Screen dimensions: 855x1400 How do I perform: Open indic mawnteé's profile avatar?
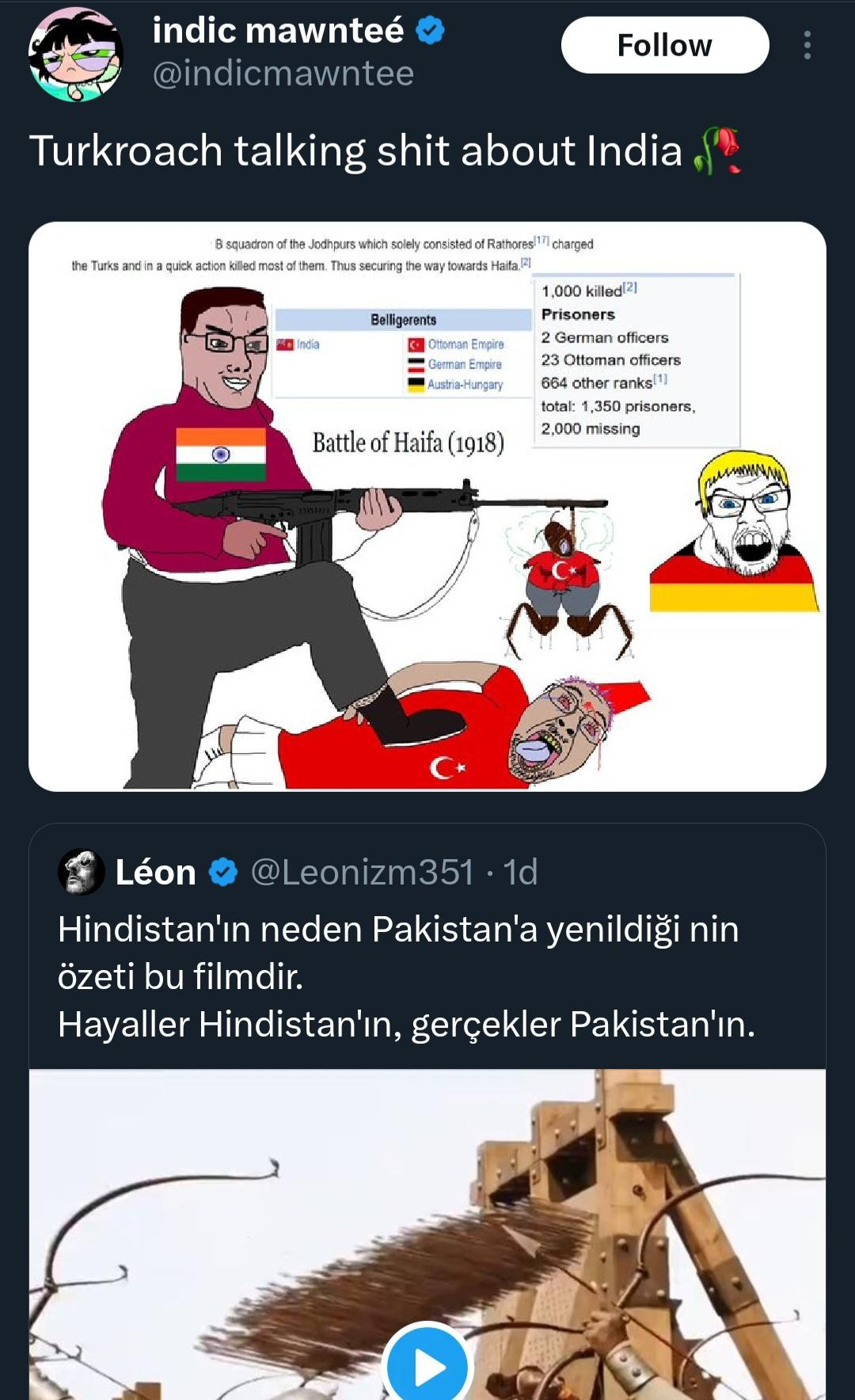click(76, 54)
